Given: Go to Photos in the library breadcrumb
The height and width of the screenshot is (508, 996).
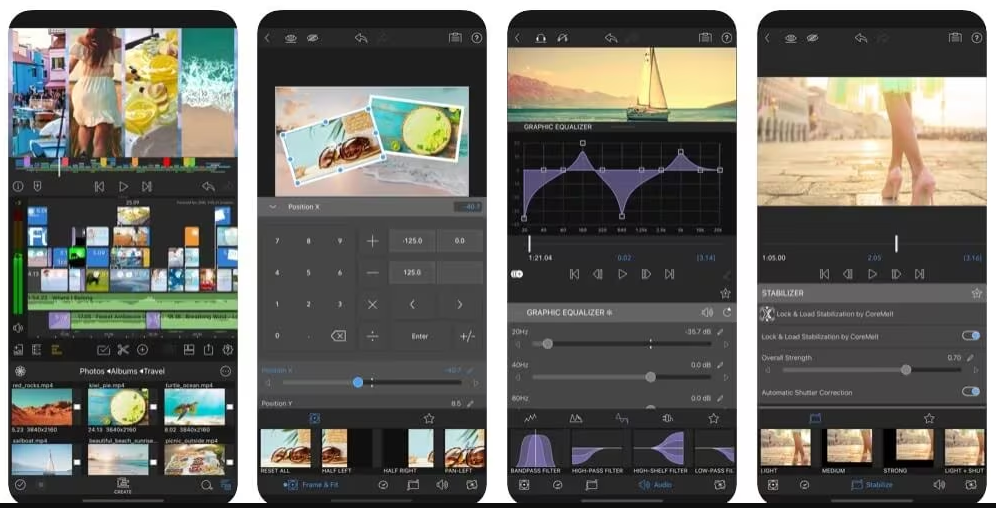Looking at the screenshot, I should pyautogui.click(x=92, y=371).
